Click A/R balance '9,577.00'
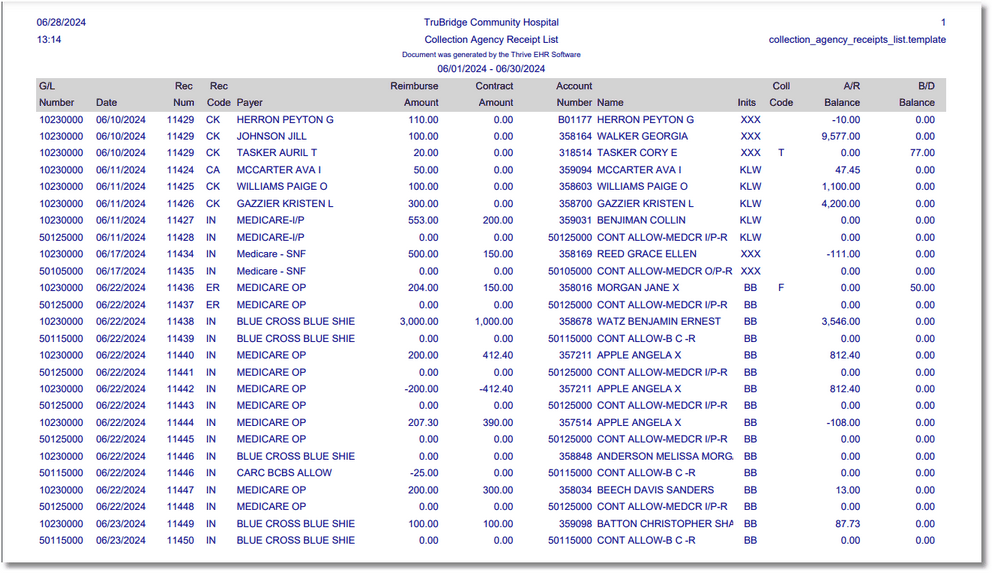Viewport: 992px width, 573px height. 840,136
